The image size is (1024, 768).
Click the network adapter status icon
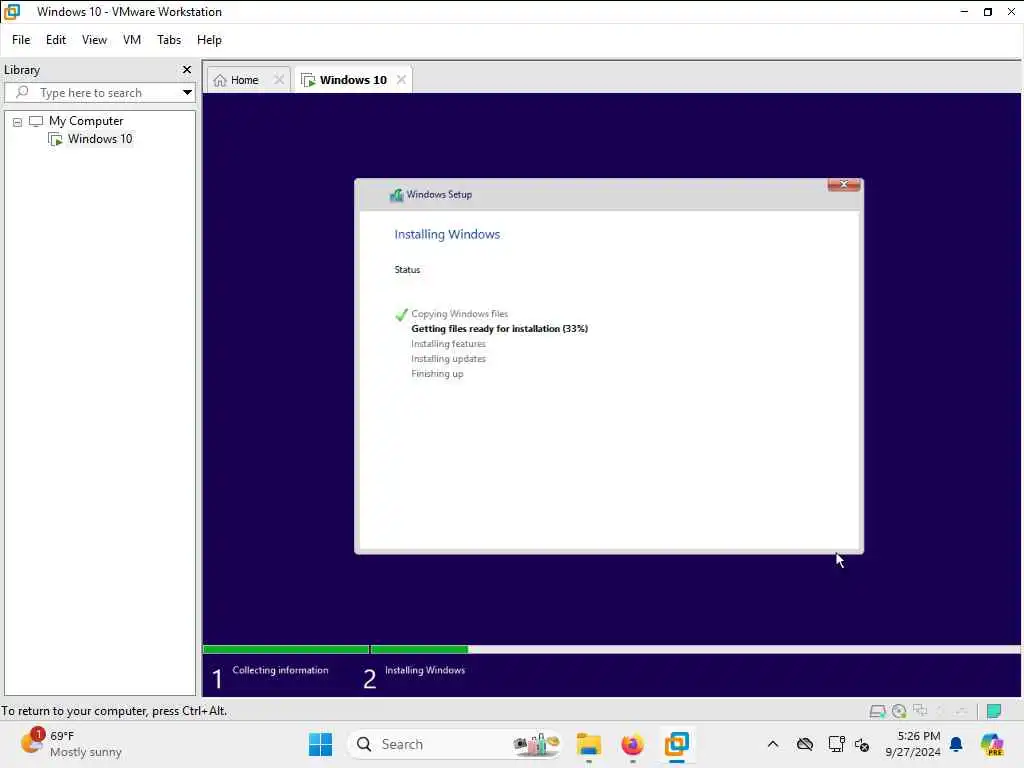coord(920,711)
